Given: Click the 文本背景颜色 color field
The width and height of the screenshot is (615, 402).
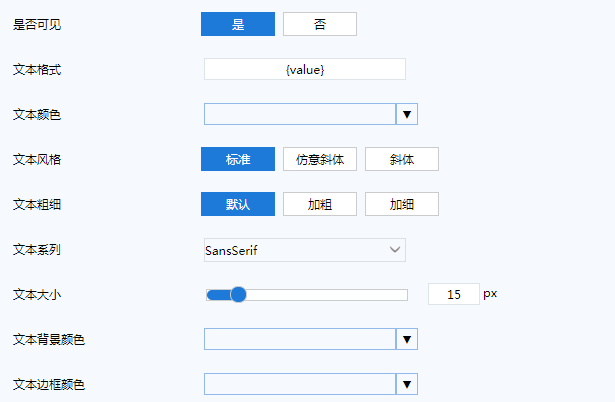Looking at the screenshot, I should coord(300,339).
